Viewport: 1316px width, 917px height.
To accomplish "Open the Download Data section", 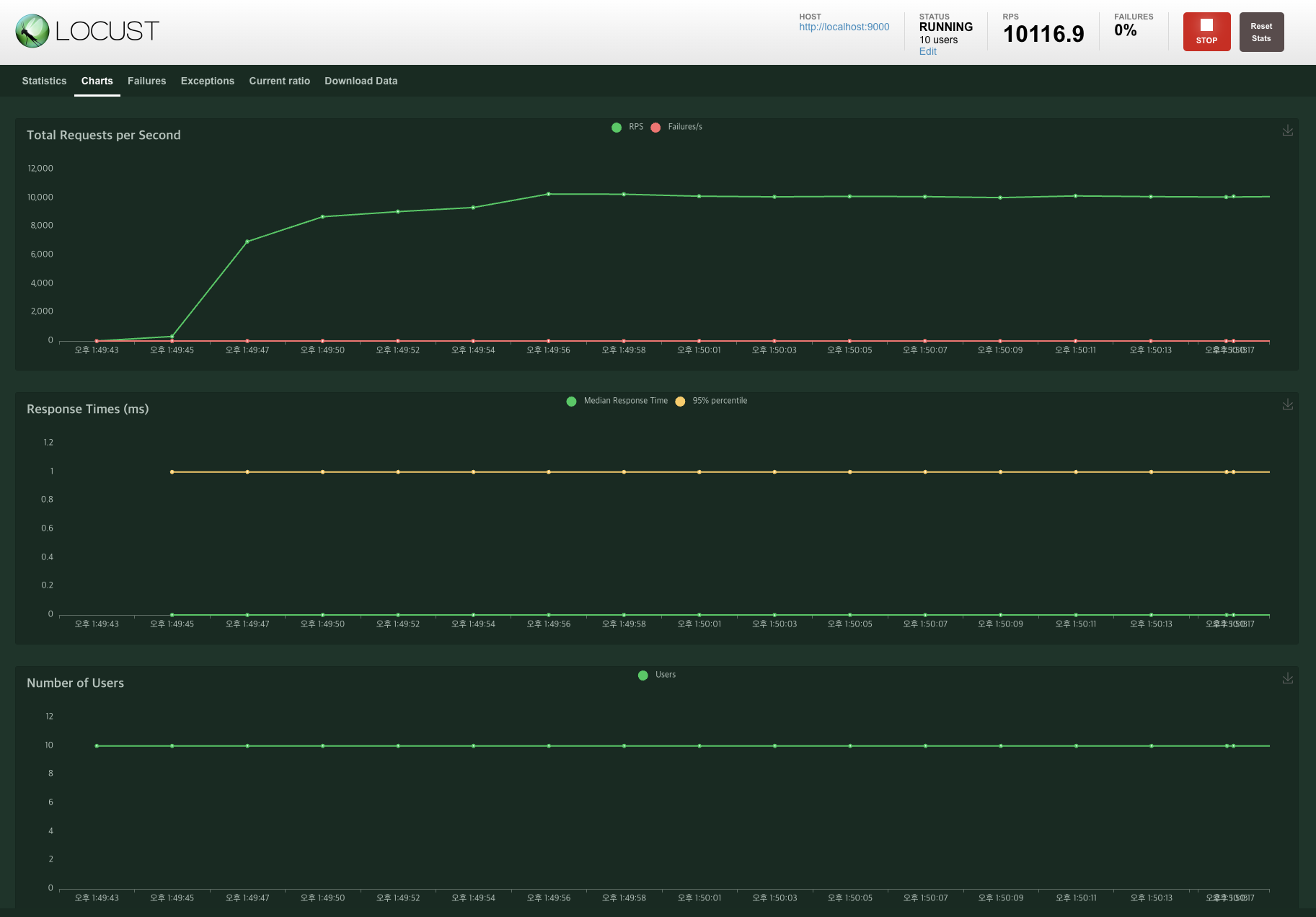I will pos(361,81).
